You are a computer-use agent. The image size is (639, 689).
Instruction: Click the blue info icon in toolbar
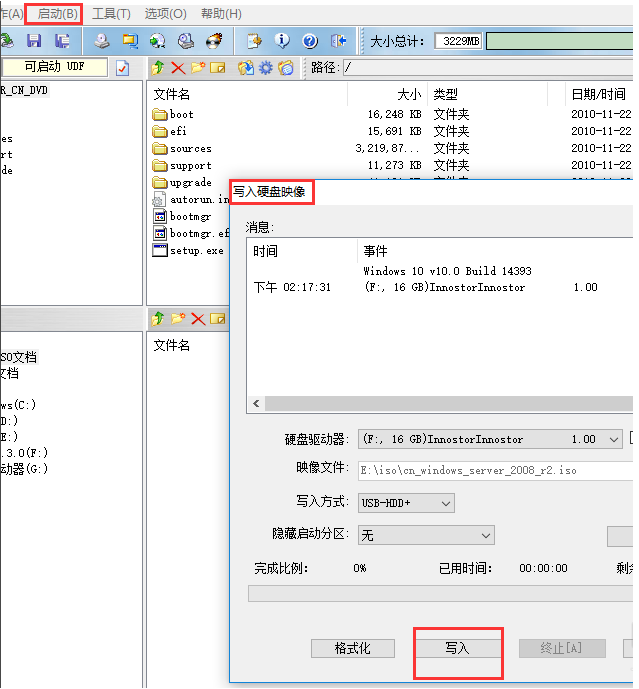282,41
